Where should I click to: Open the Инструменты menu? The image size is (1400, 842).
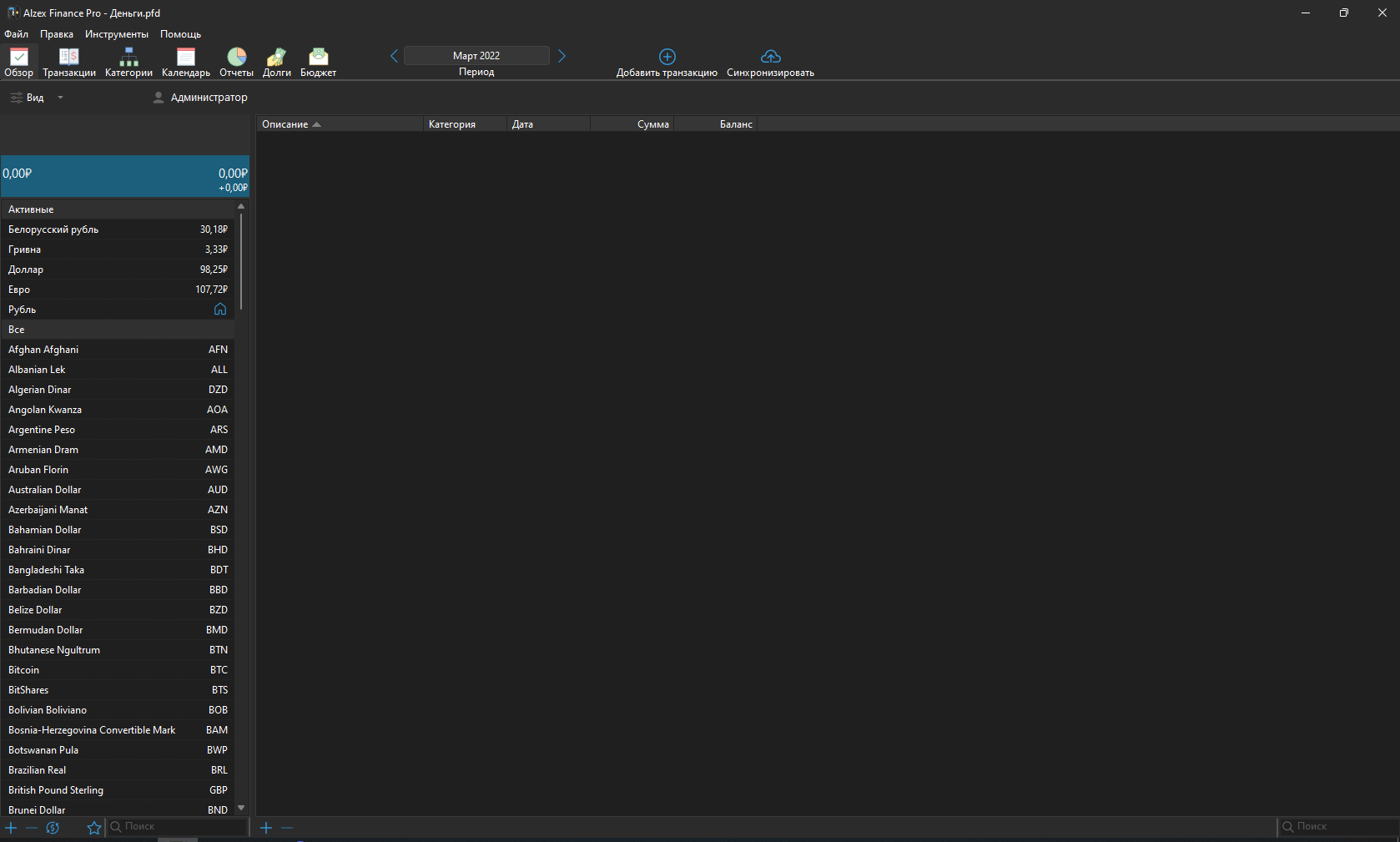click(x=117, y=34)
